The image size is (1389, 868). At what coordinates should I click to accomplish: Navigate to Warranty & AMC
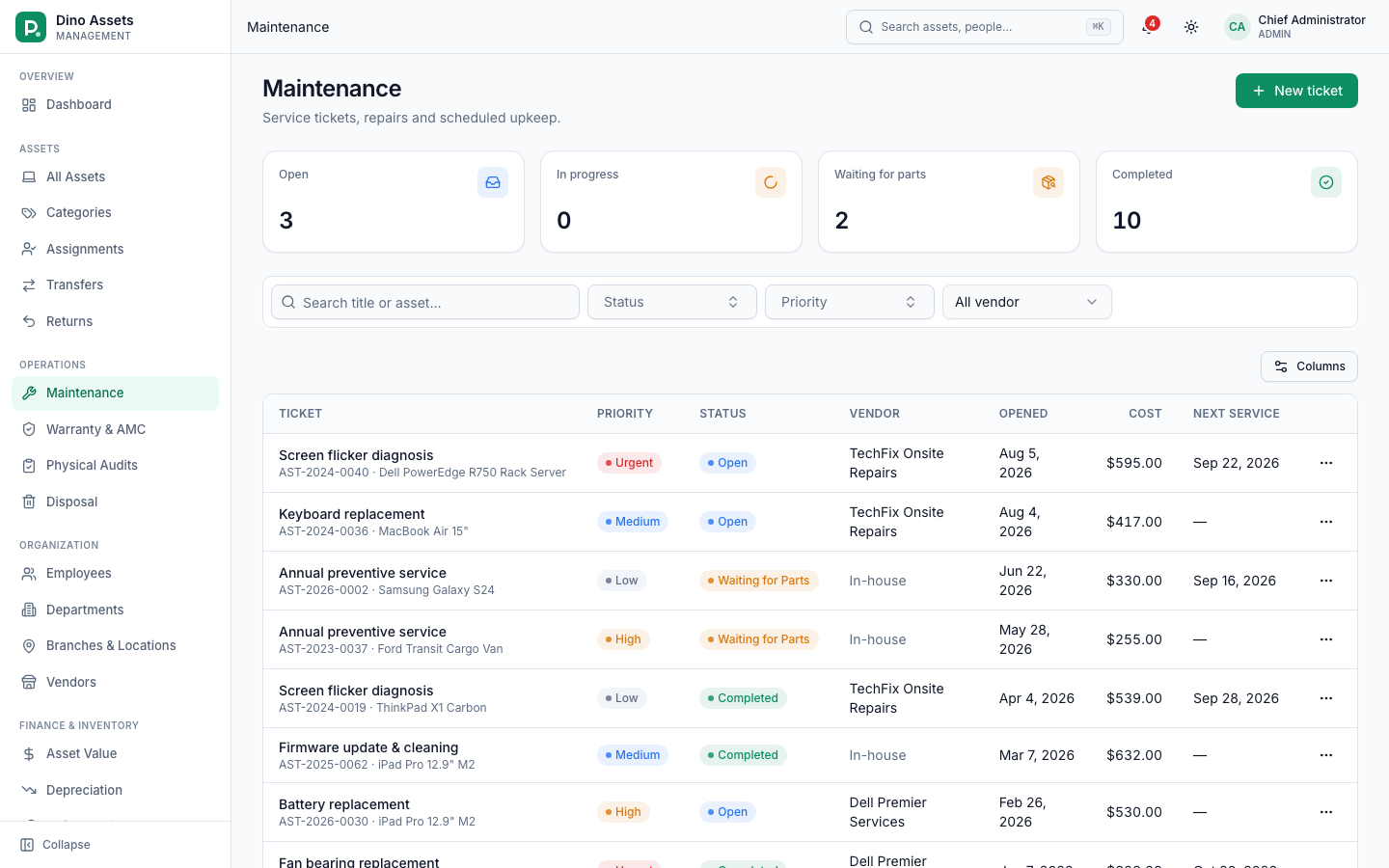[115, 429]
